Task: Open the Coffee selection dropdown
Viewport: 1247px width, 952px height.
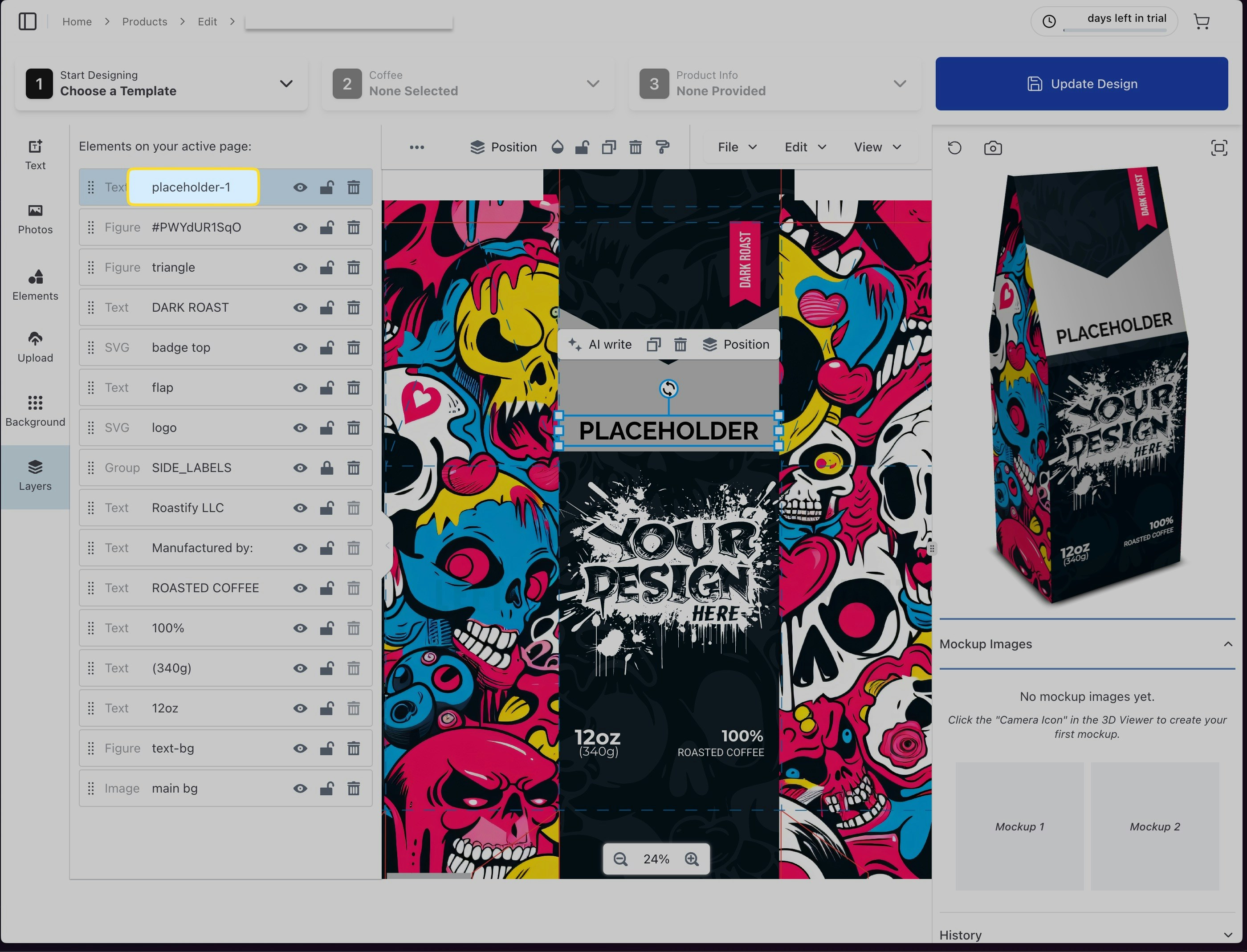Action: point(593,84)
